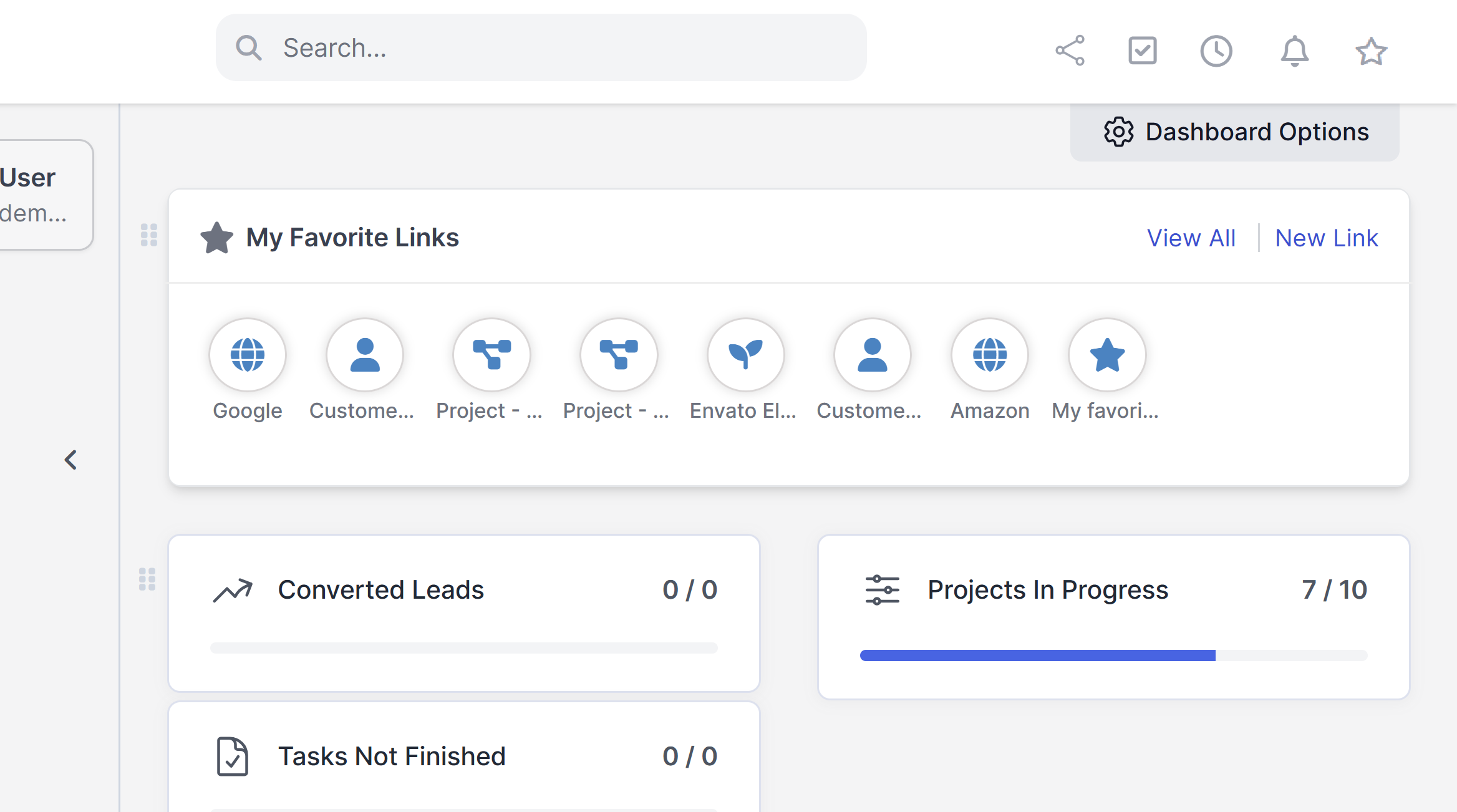Click View All favorite links
The width and height of the screenshot is (1457, 812).
pyautogui.click(x=1191, y=238)
